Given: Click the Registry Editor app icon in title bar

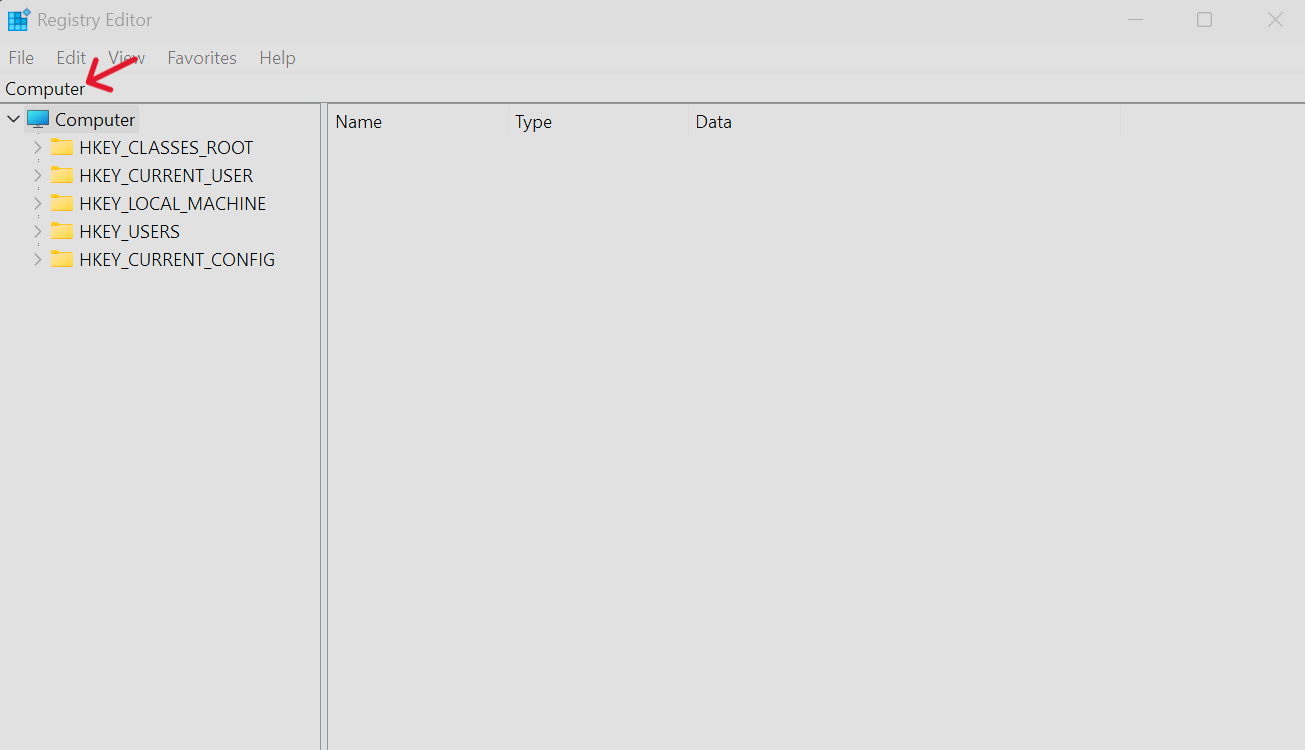Looking at the screenshot, I should coord(19,20).
